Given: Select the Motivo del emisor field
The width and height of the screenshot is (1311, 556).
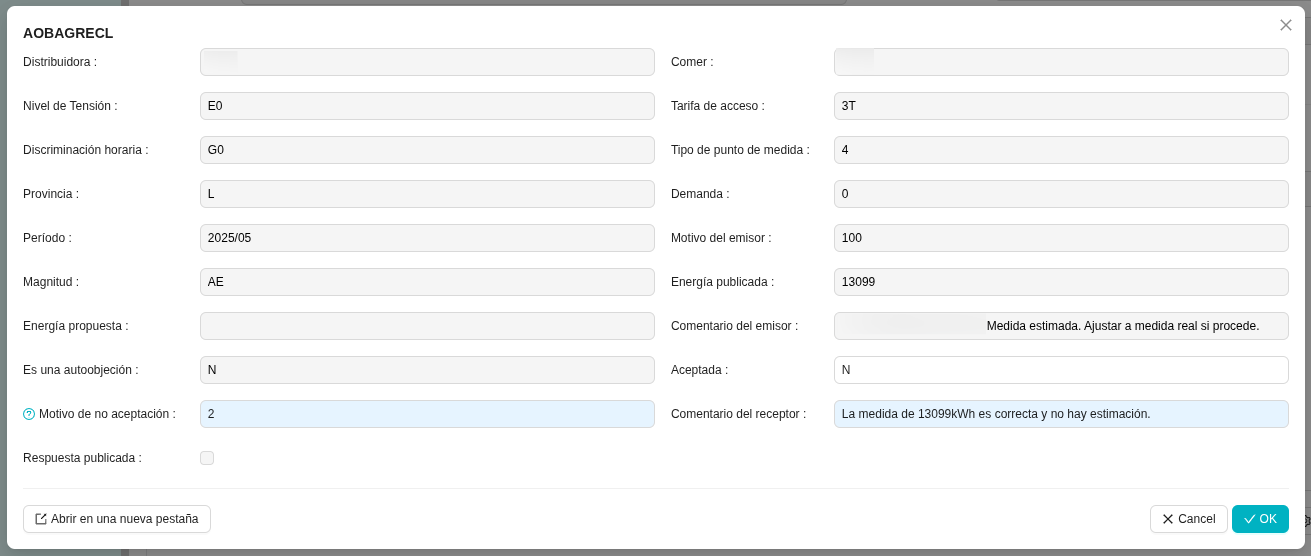Looking at the screenshot, I should (x=1060, y=238).
